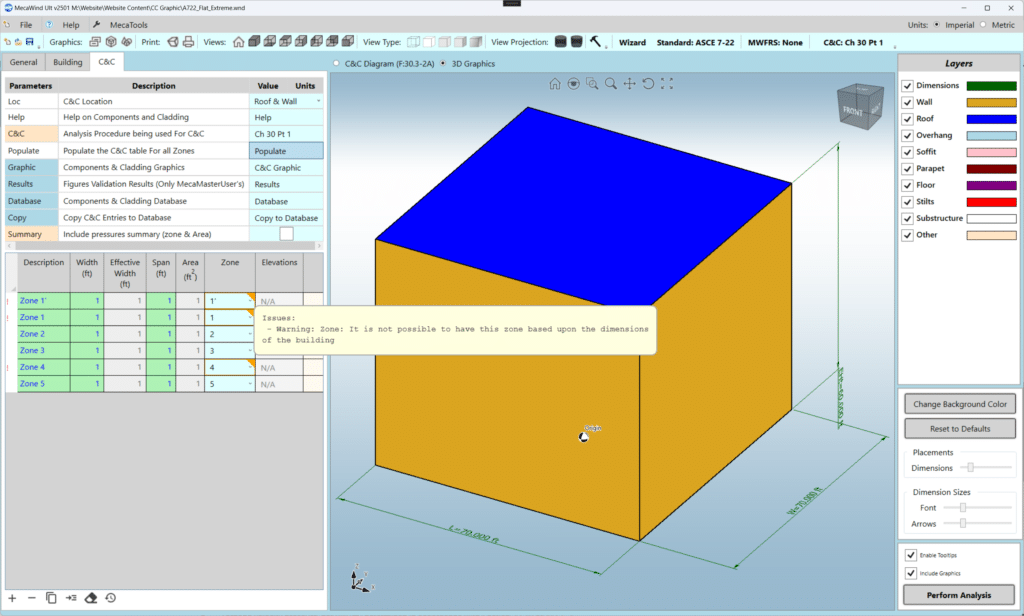Click the Graphics 3D cube outline icon

coord(111,42)
